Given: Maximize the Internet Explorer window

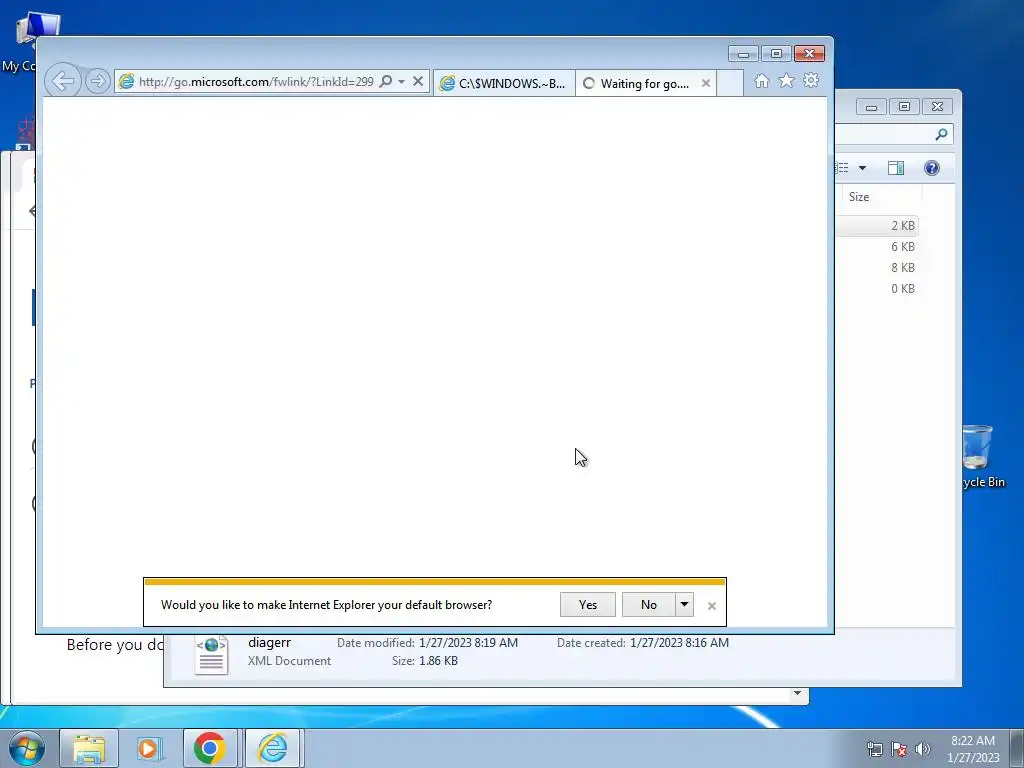Looking at the screenshot, I should (x=776, y=54).
